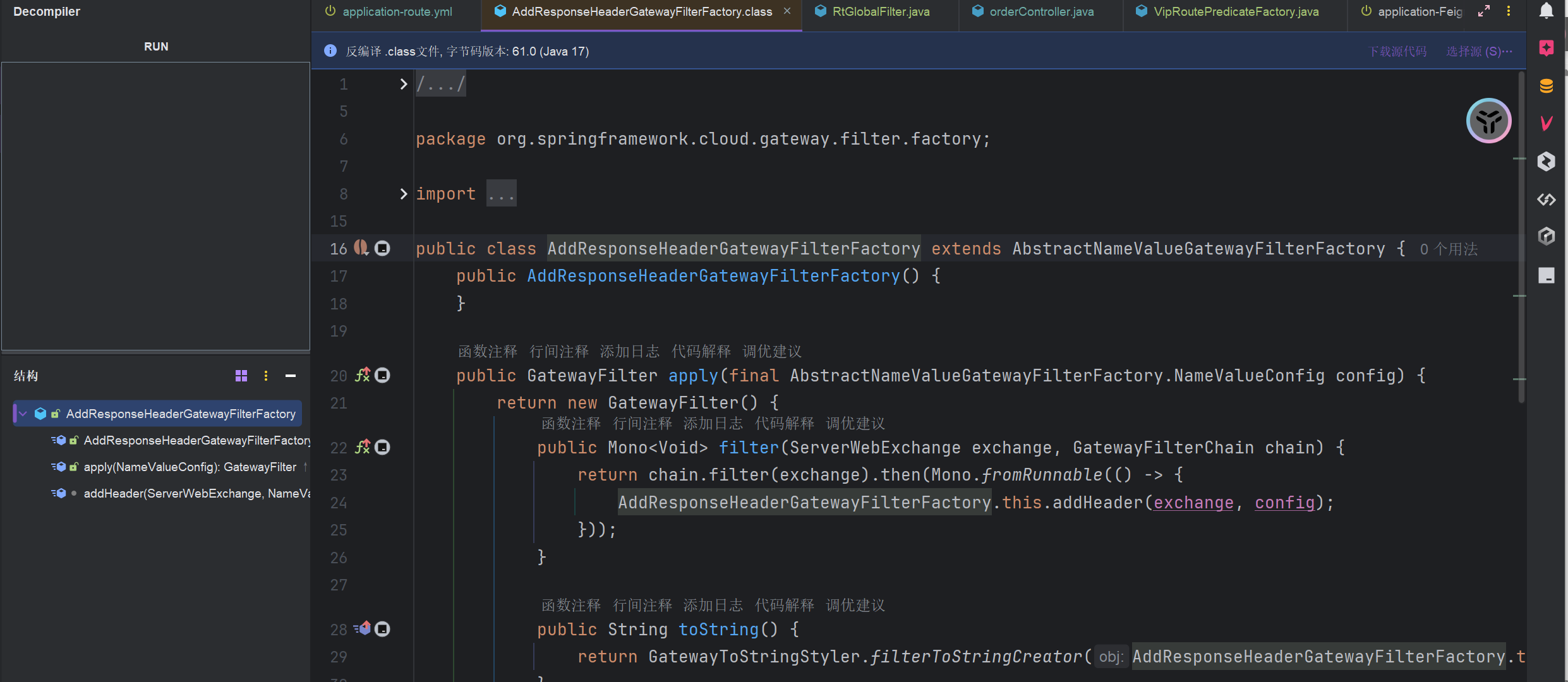
Task: Minimize the 结构 structure panel
Action: pos(291,376)
